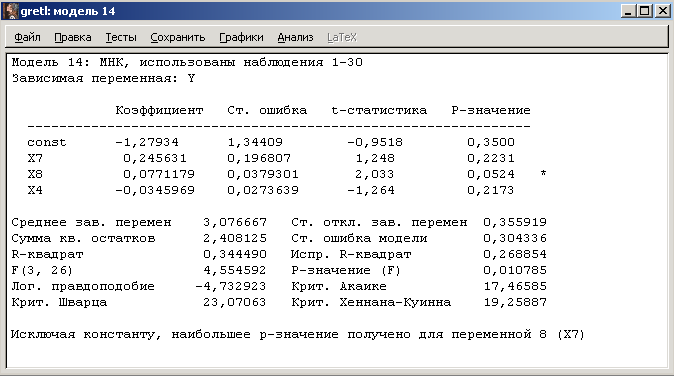This screenshot has width=674, height=376.
Task: Click the X4 P-value 0,2173
Action: coord(491,190)
